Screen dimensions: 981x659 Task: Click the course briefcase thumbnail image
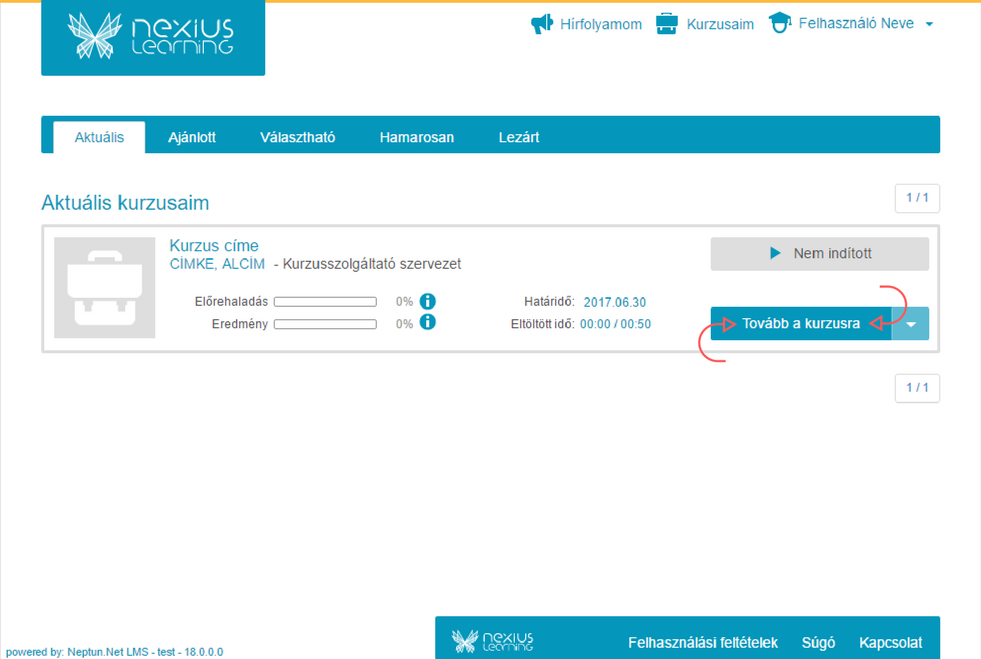pyautogui.click(x=104, y=288)
